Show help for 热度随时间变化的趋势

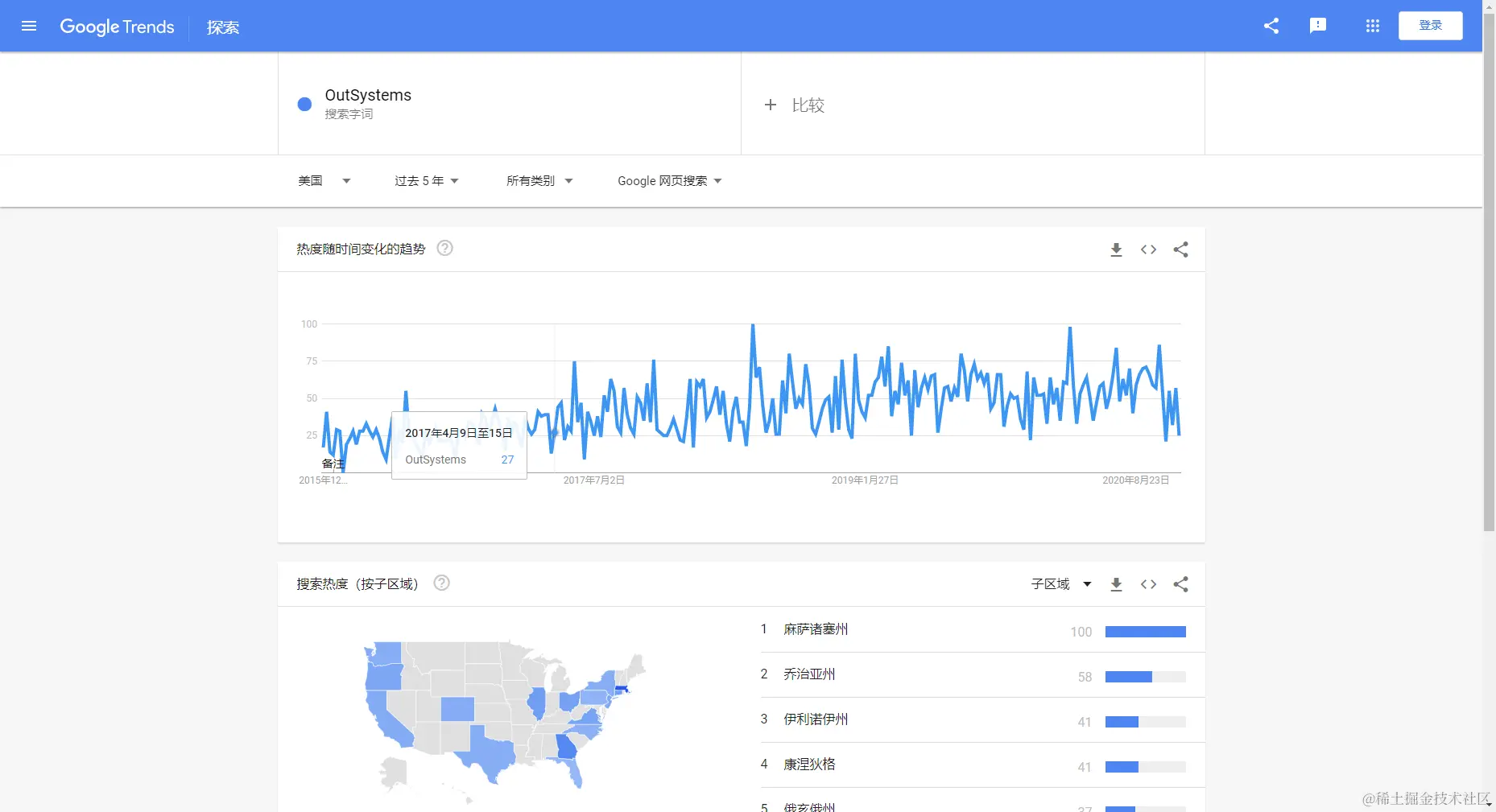tap(444, 248)
